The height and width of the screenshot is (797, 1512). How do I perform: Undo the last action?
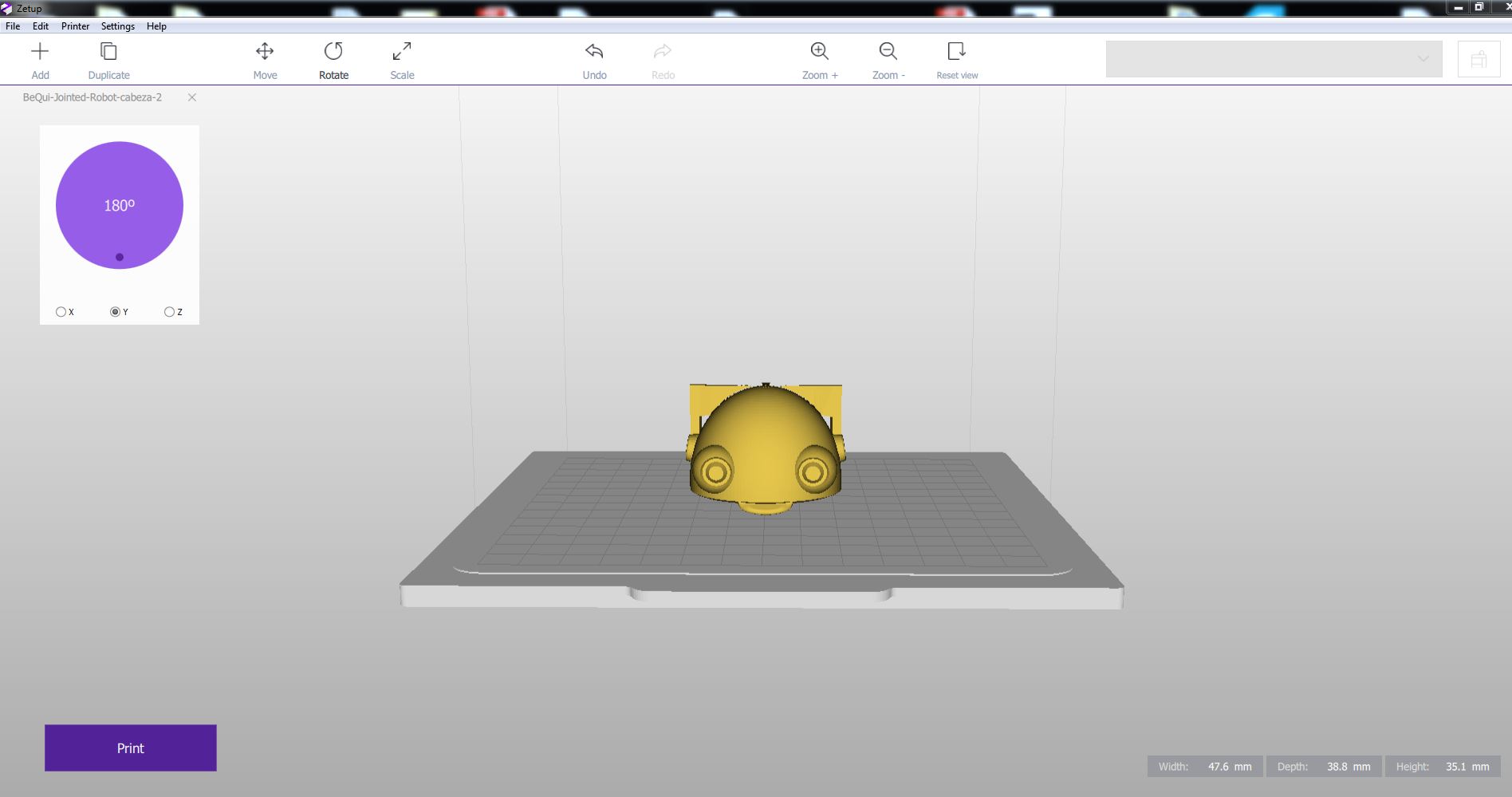(594, 53)
